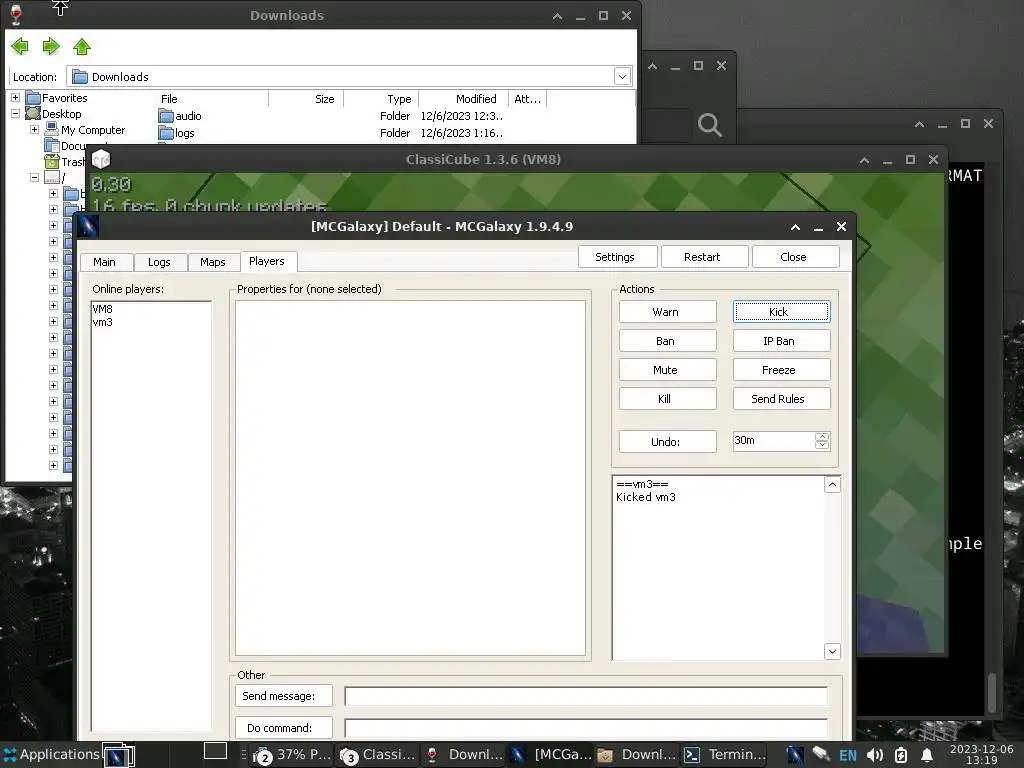
Task: Select VM8 in online players list
Action: (x=103, y=309)
